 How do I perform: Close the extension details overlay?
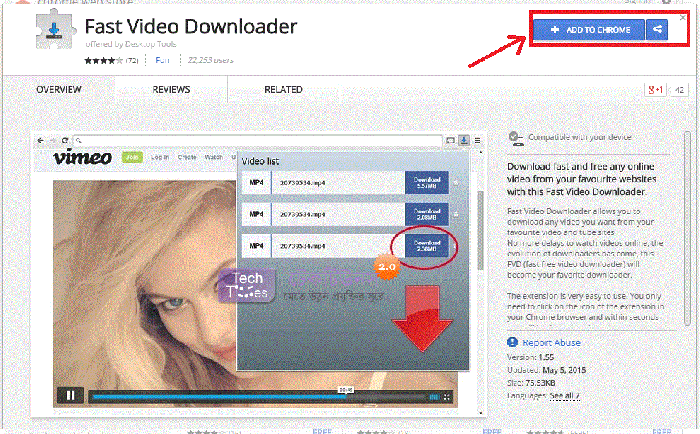683,18
